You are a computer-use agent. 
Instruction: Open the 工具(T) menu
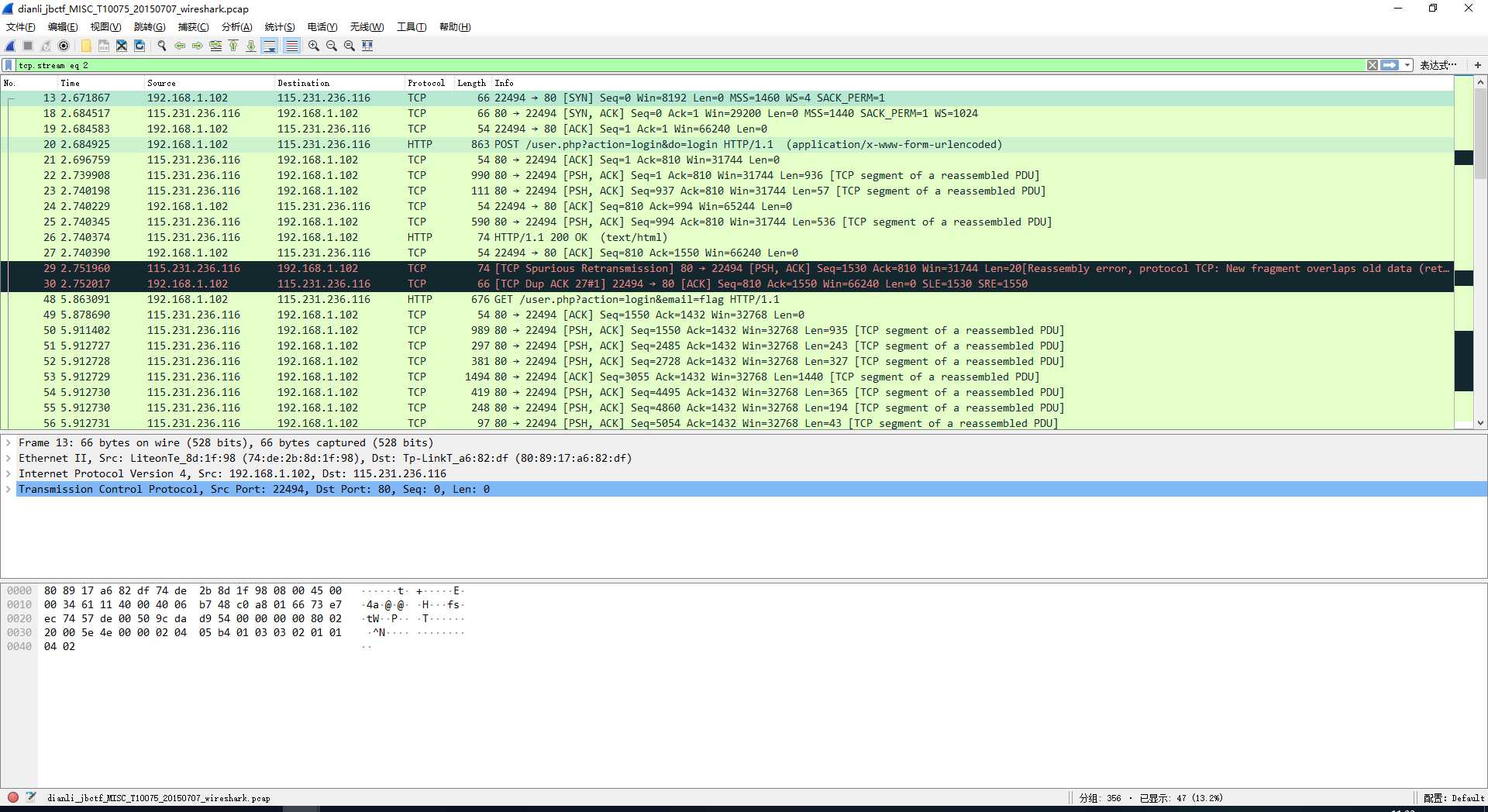412,27
